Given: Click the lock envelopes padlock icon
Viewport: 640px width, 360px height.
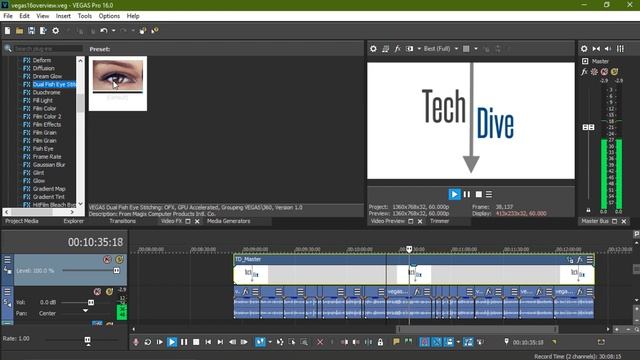Looking at the screenshot, I should (380, 342).
